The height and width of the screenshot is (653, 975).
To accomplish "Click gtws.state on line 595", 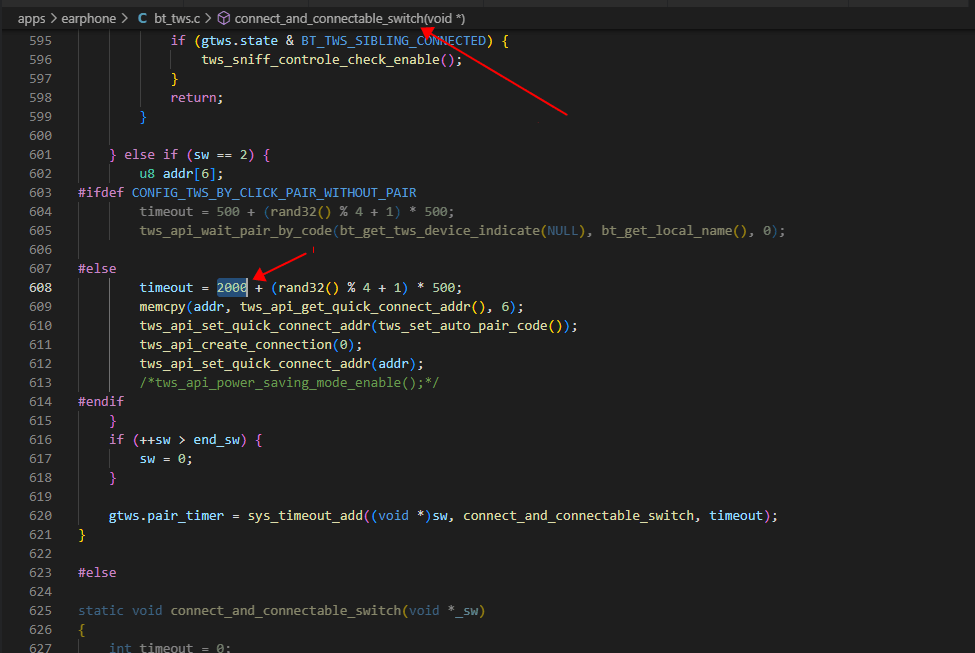I will pos(239,41).
